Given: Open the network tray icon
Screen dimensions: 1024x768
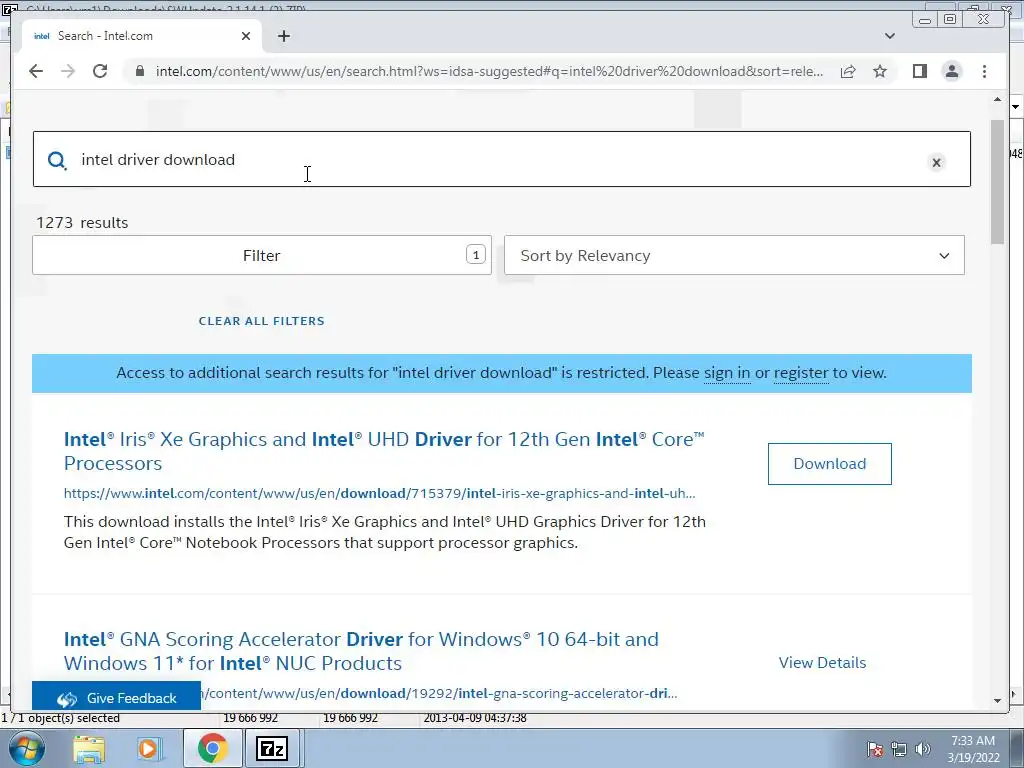Looking at the screenshot, I should pos(899,749).
